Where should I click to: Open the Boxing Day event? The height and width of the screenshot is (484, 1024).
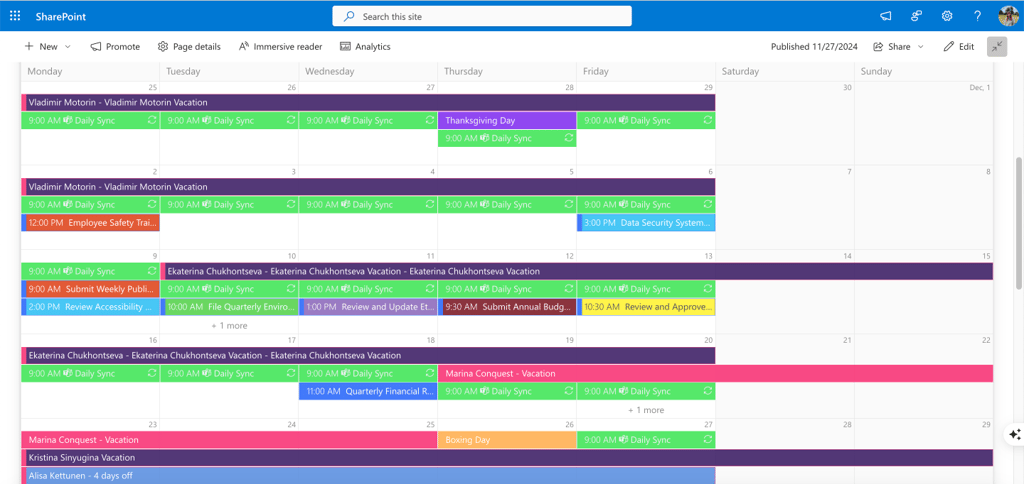coord(507,440)
